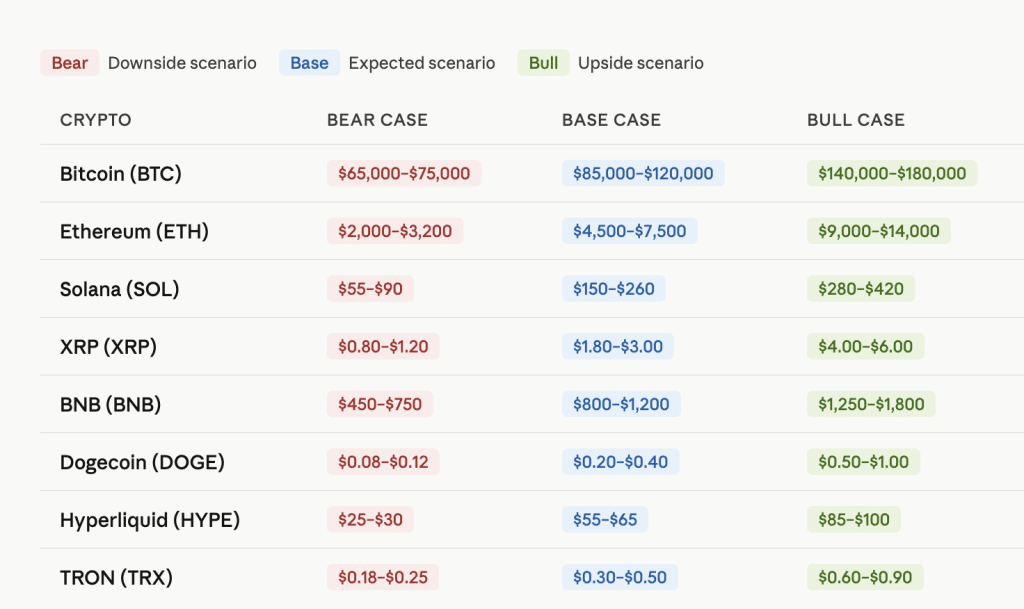This screenshot has height=609, width=1024.
Task: Click TRON bear value $0.18–$0.25
Action: pyautogui.click(x=383, y=578)
